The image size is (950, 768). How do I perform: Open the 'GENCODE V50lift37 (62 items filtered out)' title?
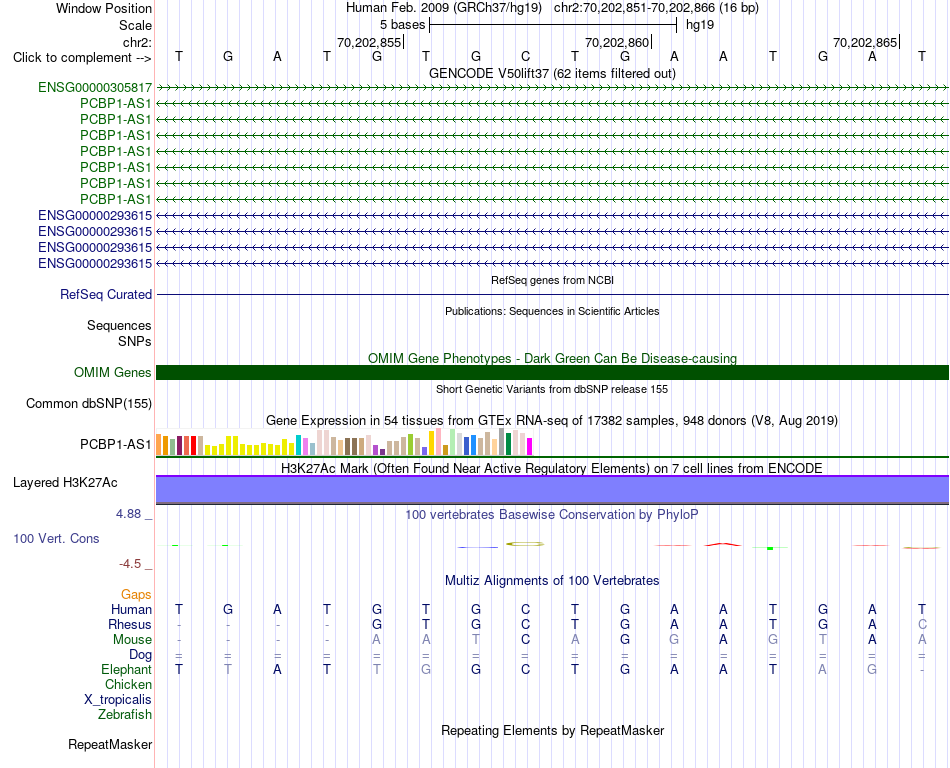[x=552, y=73]
